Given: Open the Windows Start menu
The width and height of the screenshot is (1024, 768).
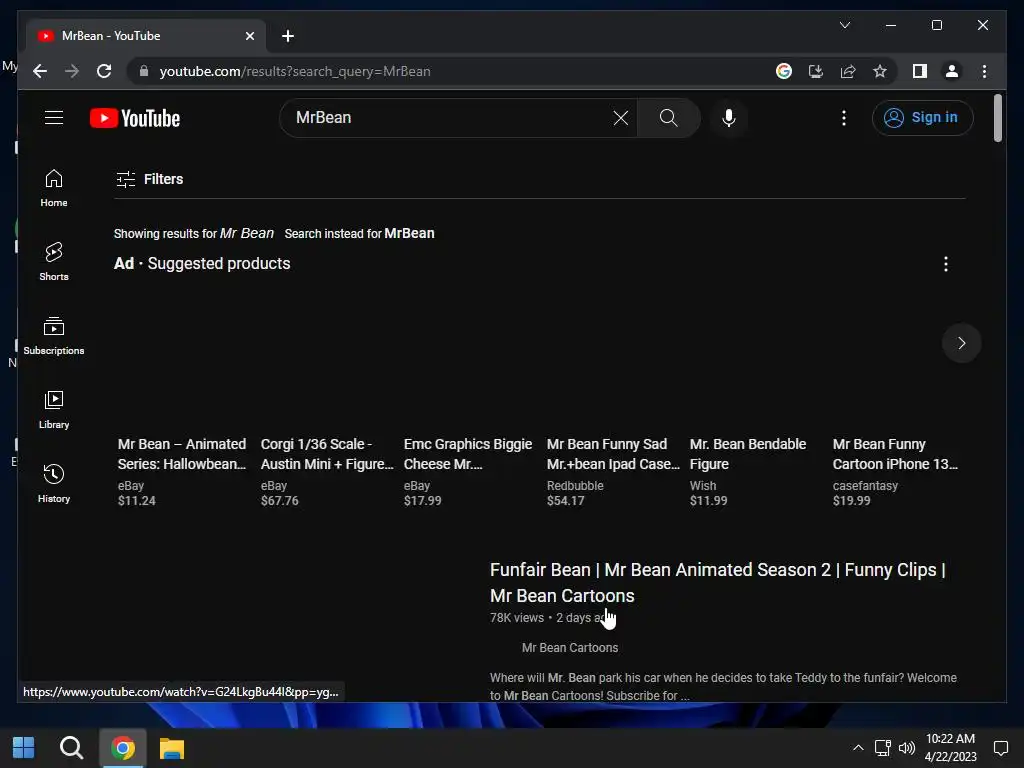Looking at the screenshot, I should coord(24,748).
